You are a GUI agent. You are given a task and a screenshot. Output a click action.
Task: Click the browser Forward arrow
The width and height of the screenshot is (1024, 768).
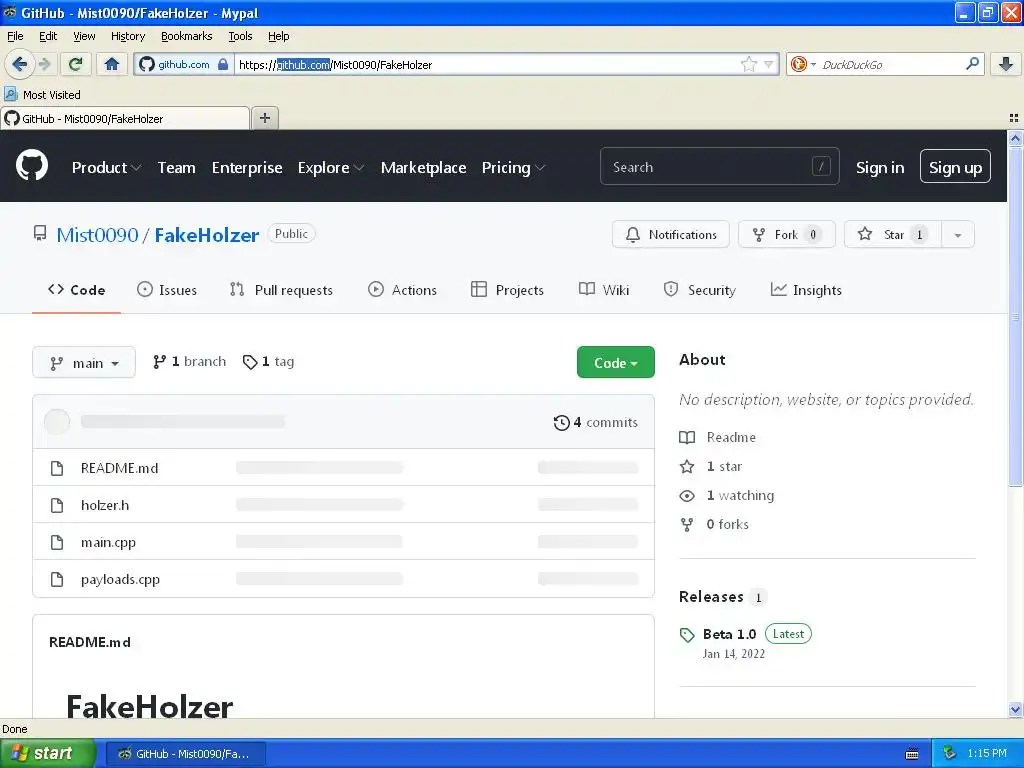coord(44,64)
